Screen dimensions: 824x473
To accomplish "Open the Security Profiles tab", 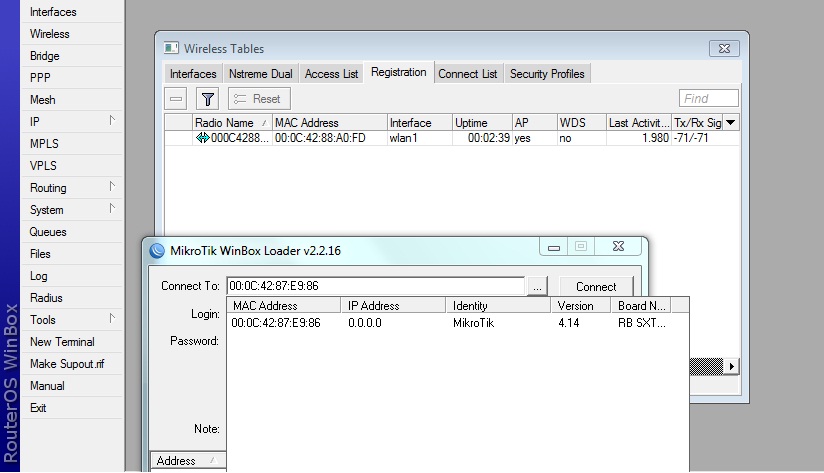I will (547, 74).
